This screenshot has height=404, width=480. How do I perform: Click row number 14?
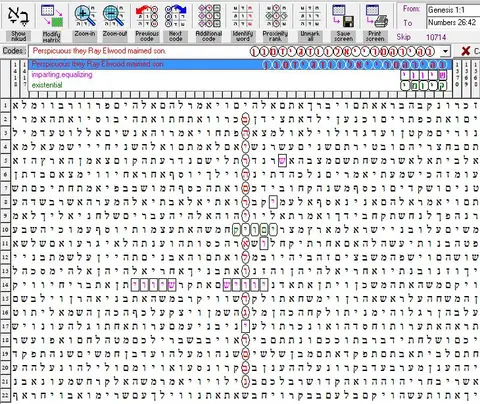pos(5,285)
